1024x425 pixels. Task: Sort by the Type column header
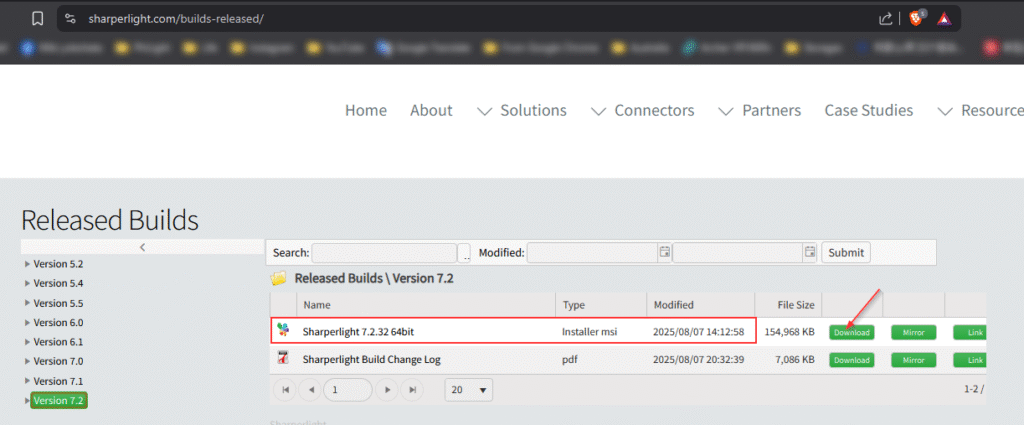tap(601, 305)
